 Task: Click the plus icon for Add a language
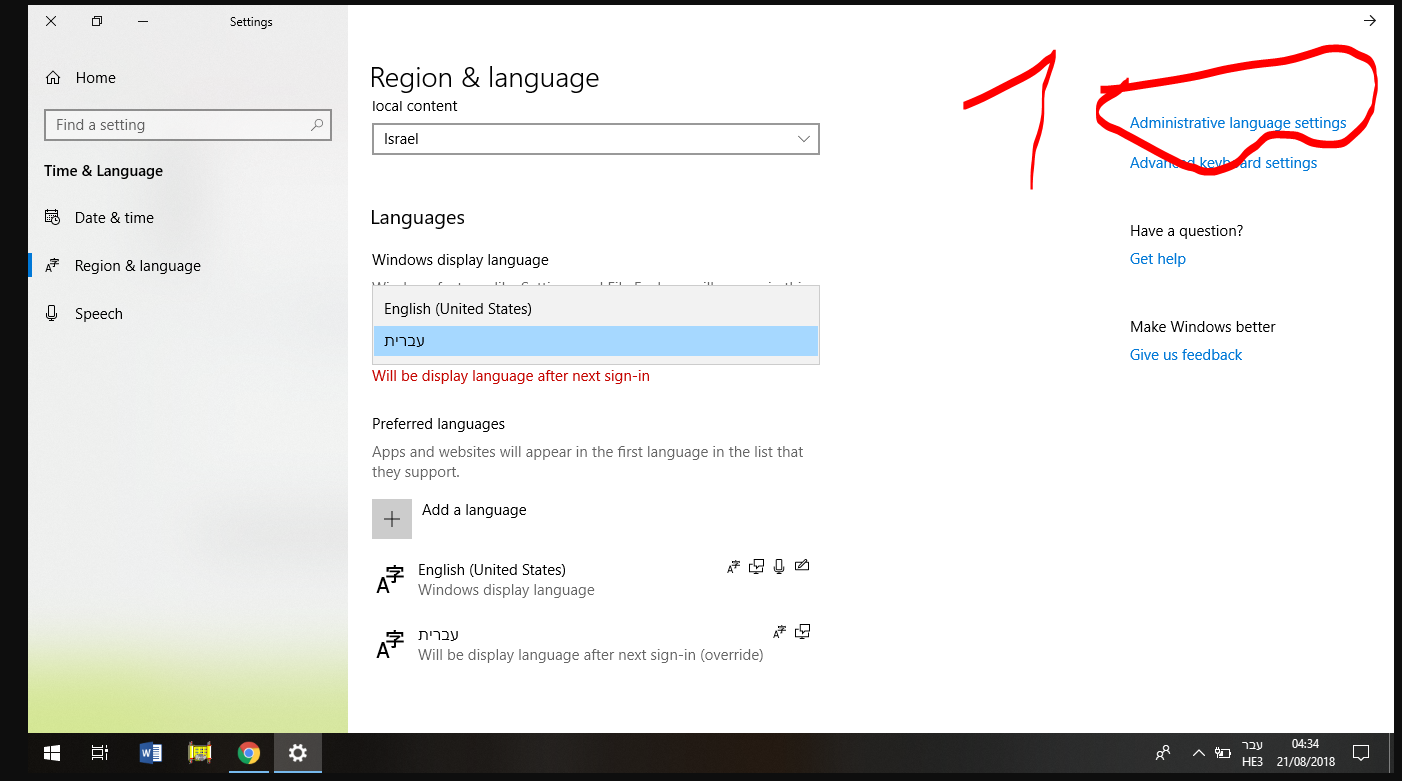(x=392, y=519)
